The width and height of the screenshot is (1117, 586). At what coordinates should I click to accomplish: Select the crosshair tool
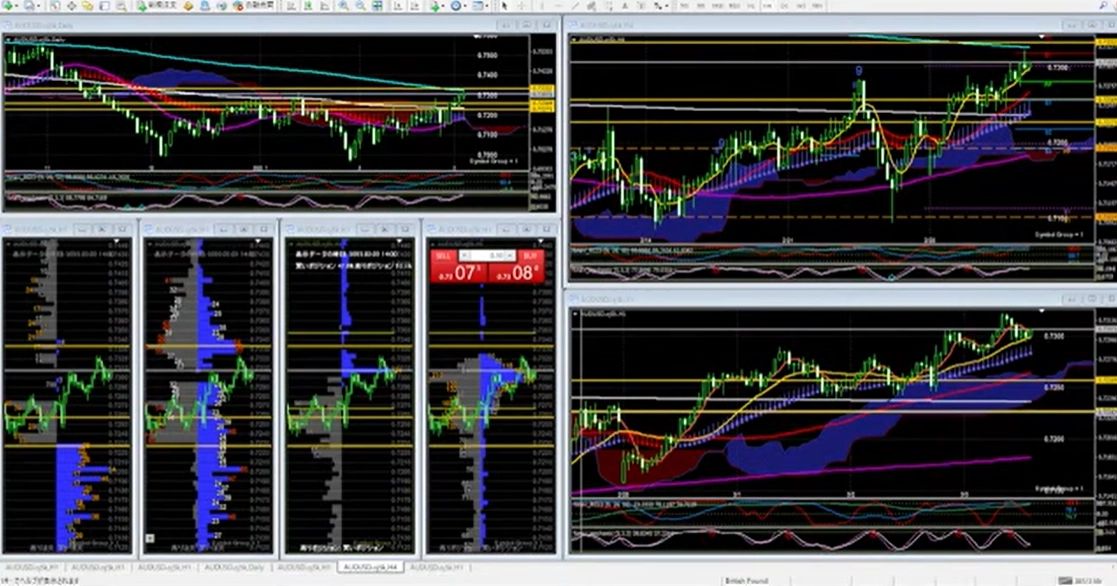[x=521, y=6]
